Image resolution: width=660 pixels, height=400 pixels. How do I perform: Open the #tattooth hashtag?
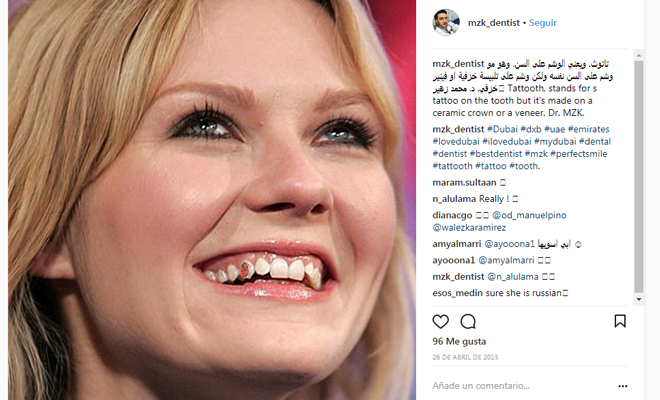click(x=452, y=166)
